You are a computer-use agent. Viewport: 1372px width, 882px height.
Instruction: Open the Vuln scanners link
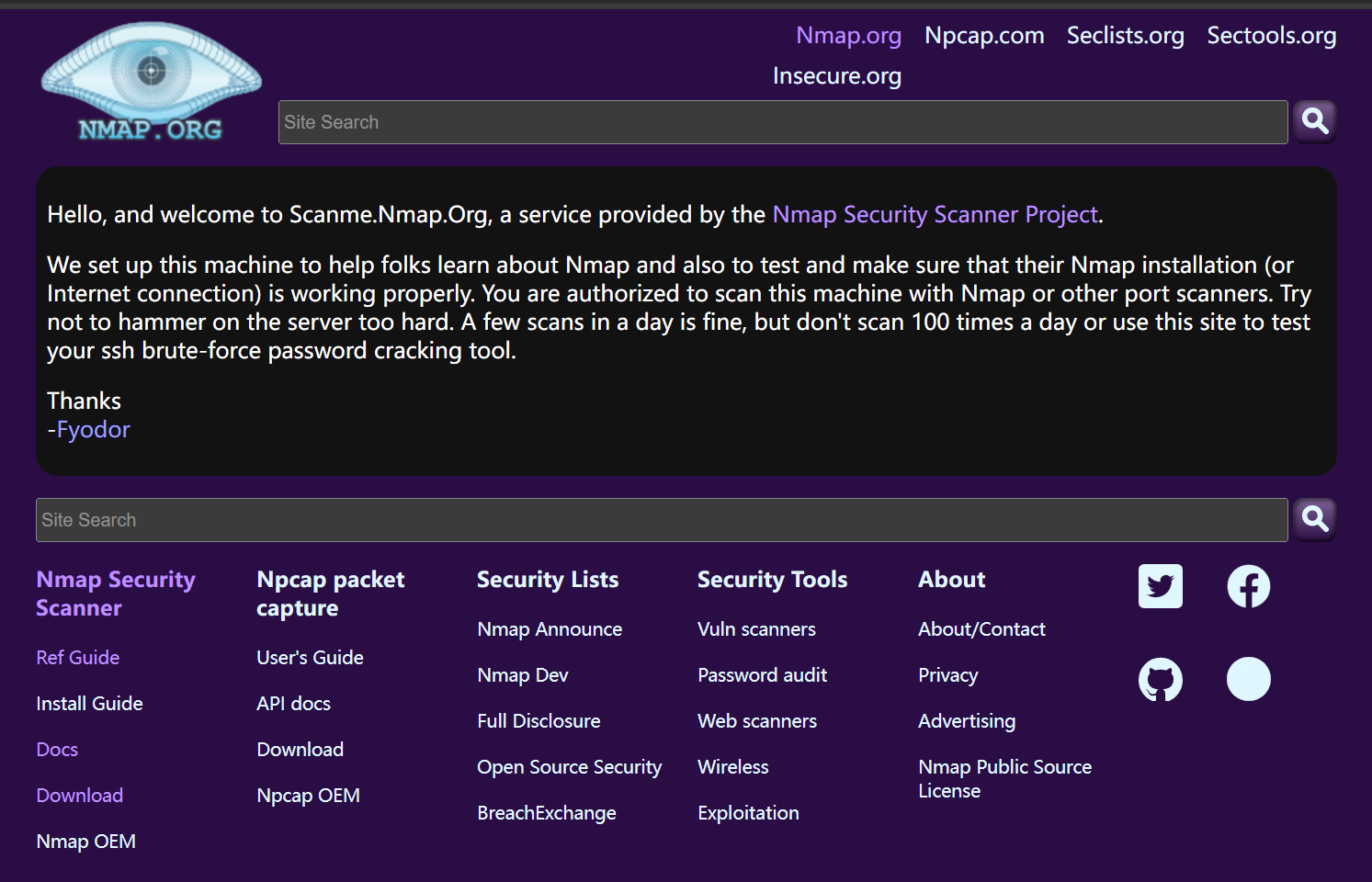(756, 629)
